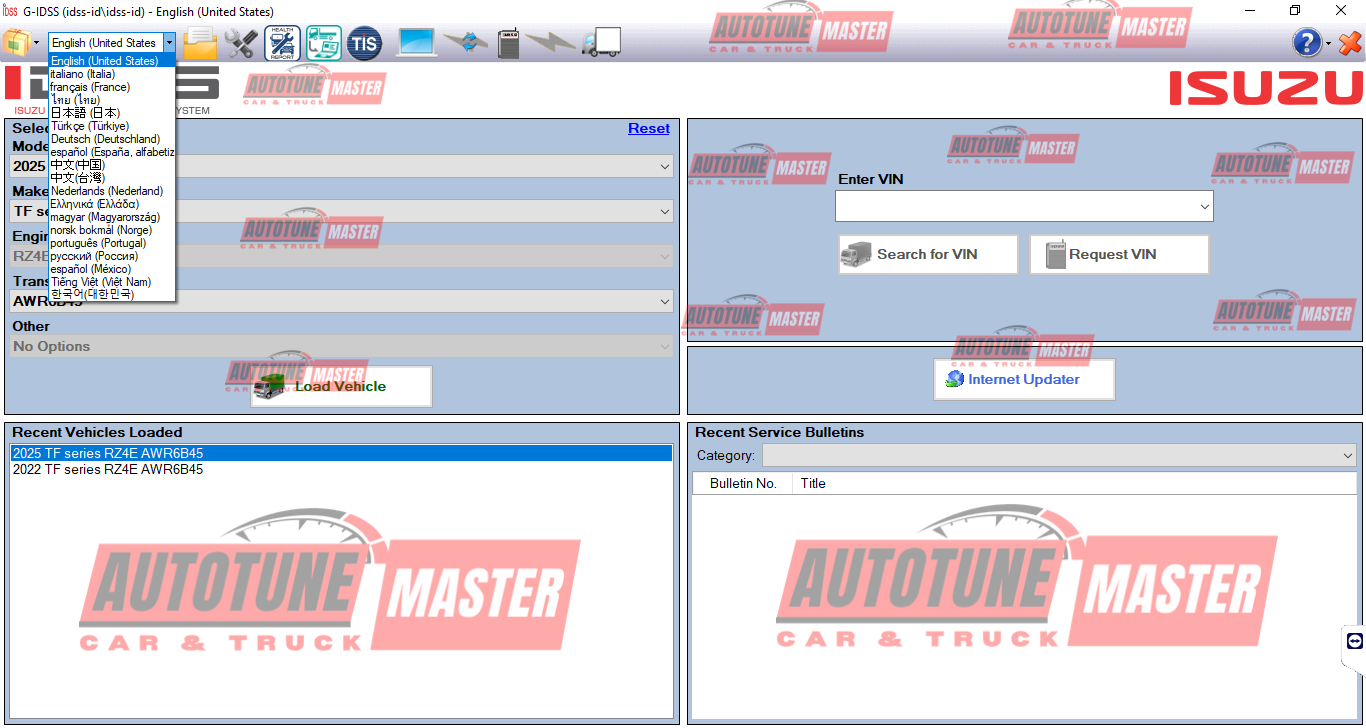Expand the Enter VIN combo box
The image size is (1366, 728).
tap(1204, 207)
